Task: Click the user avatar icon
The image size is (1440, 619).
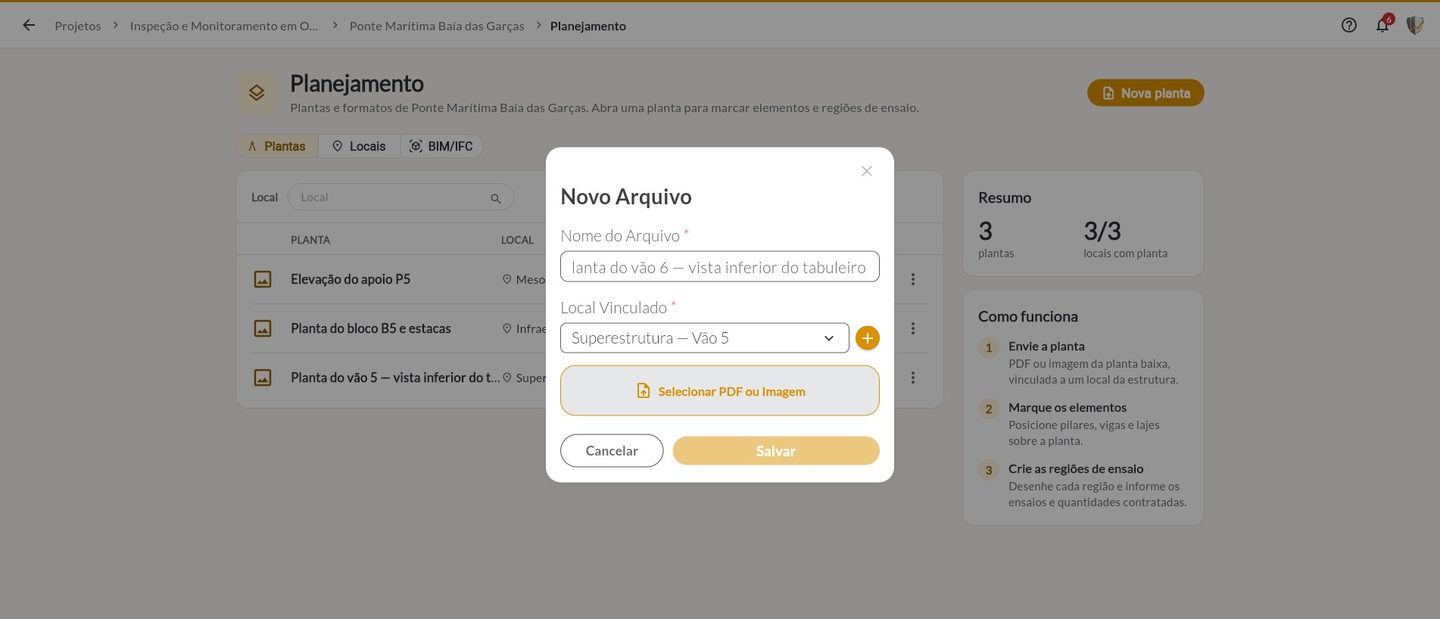Action: [1415, 25]
